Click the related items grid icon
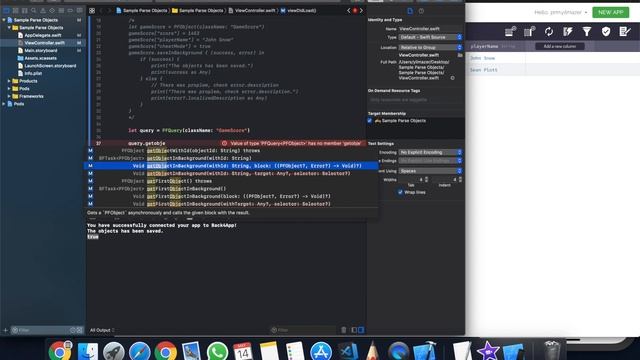This screenshot has width=640, height=360. [x=92, y=11]
